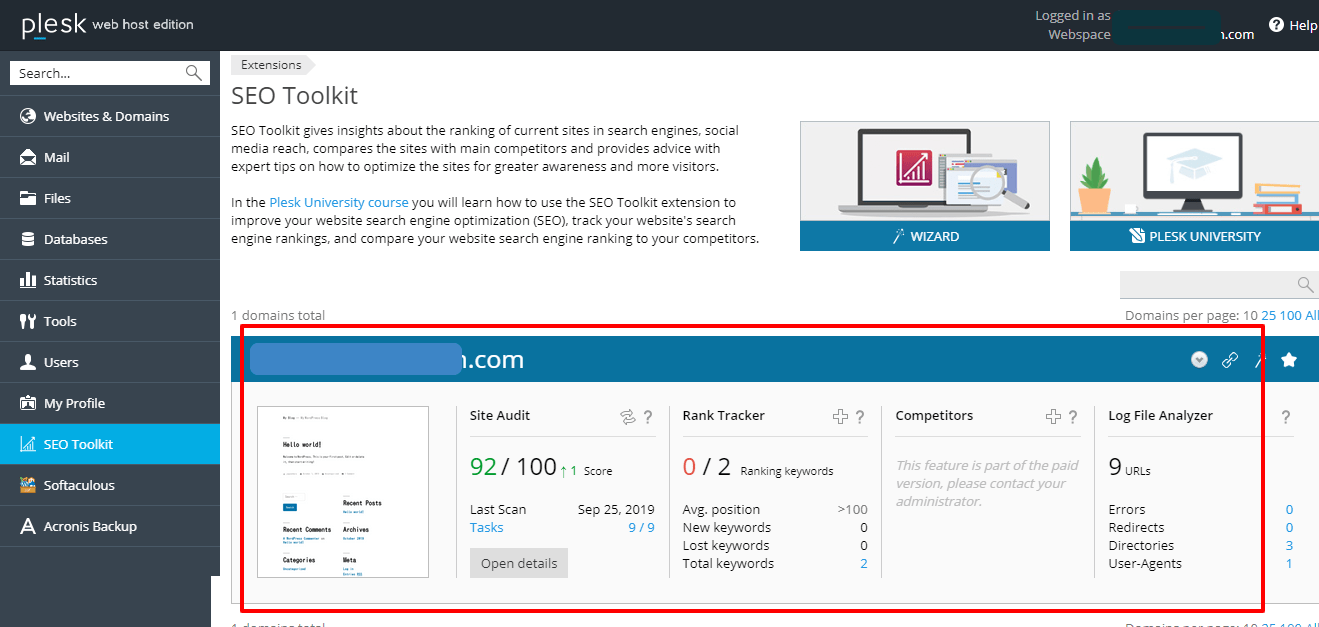Click the wizard laptop illustration image
This screenshot has width=1319, height=627.
coord(925,172)
